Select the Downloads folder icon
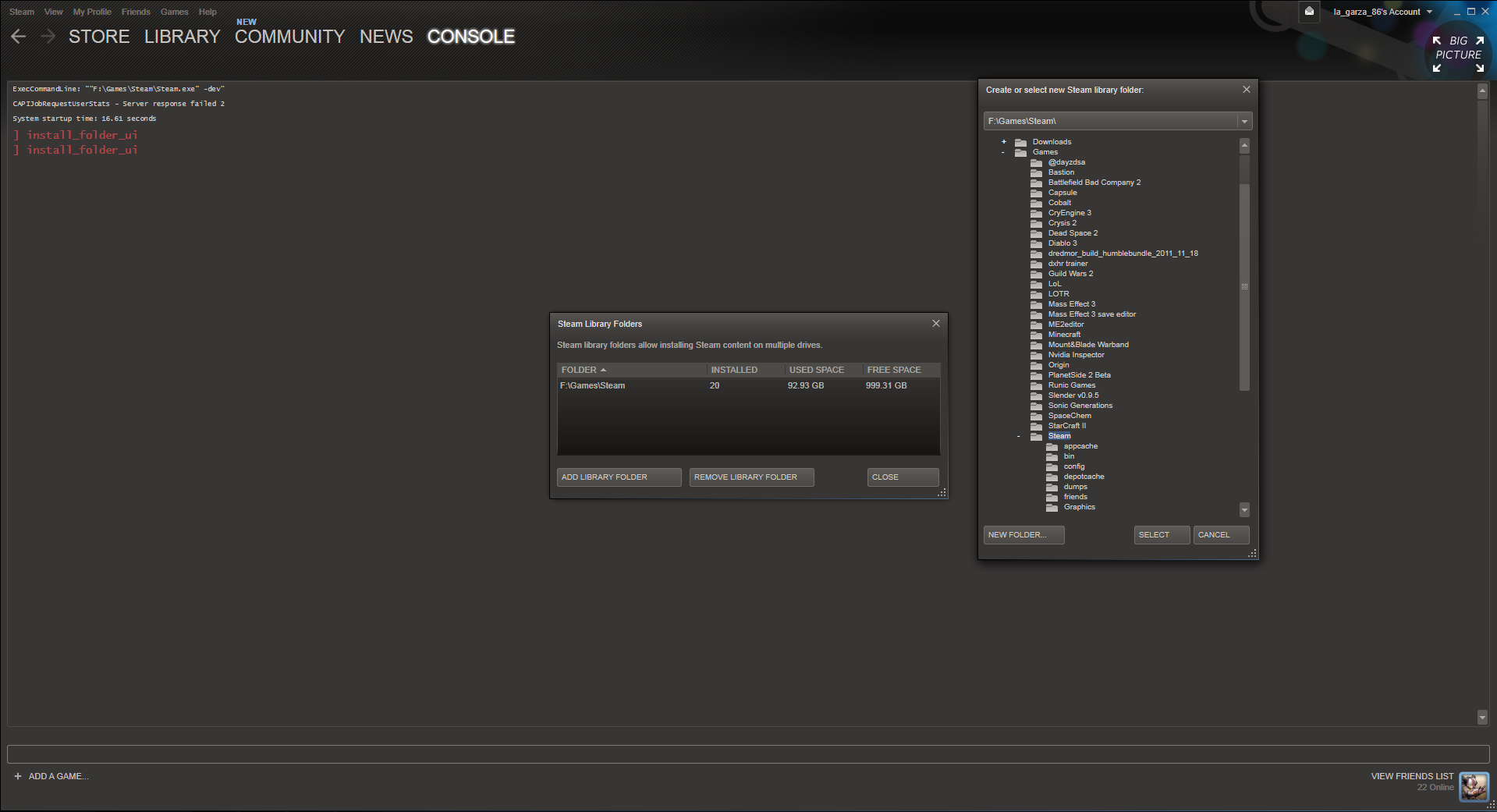The image size is (1497, 812). [x=1020, y=142]
